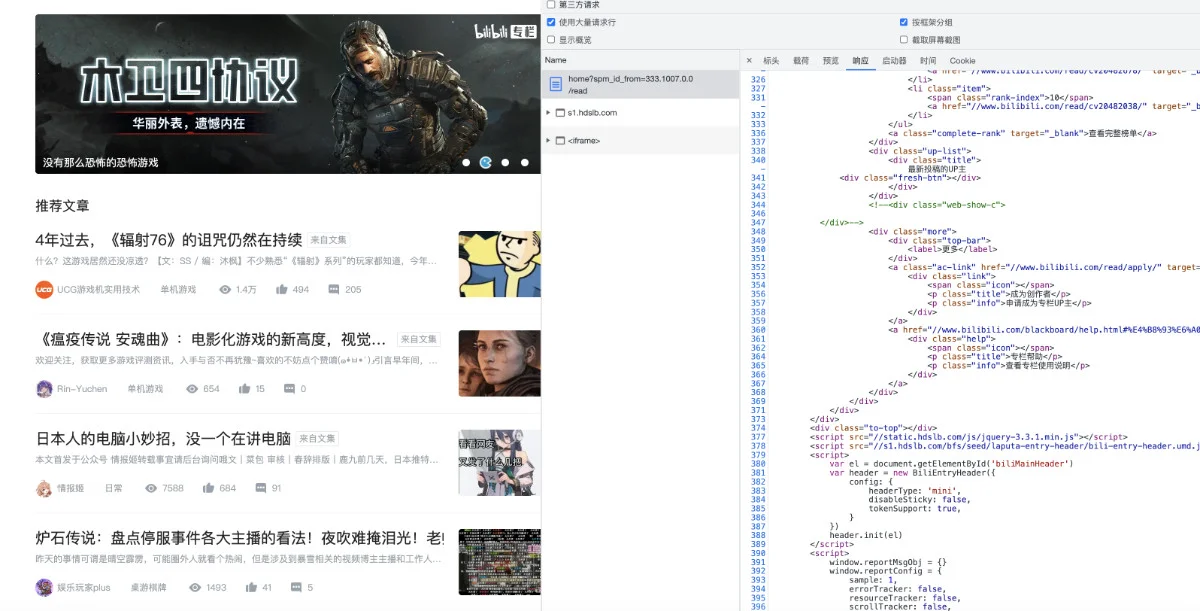This screenshot has width=1200, height=611.
Task: Open article 《瘟疫传说 安魂曲》
Action: pyautogui.click(x=210, y=339)
